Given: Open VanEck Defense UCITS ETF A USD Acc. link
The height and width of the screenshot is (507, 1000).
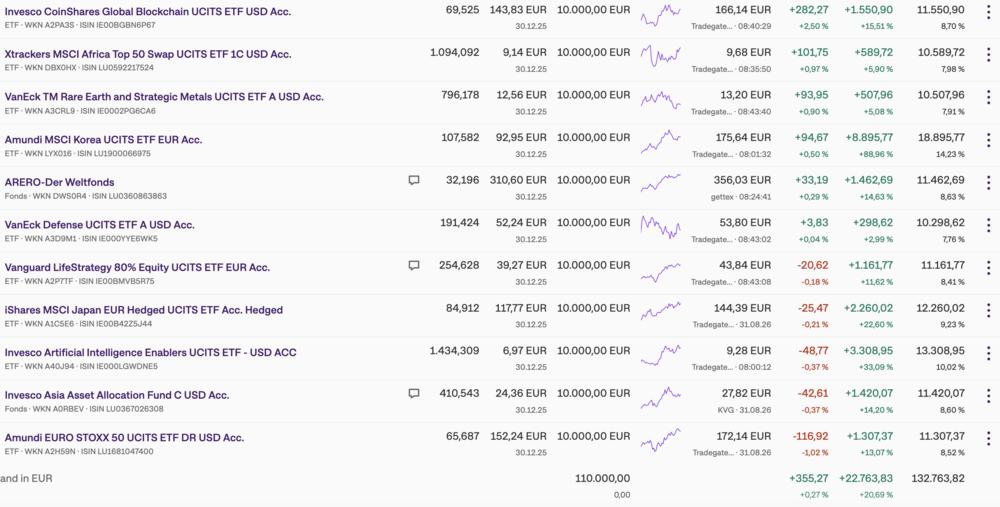Looking at the screenshot, I should pos(99,225).
